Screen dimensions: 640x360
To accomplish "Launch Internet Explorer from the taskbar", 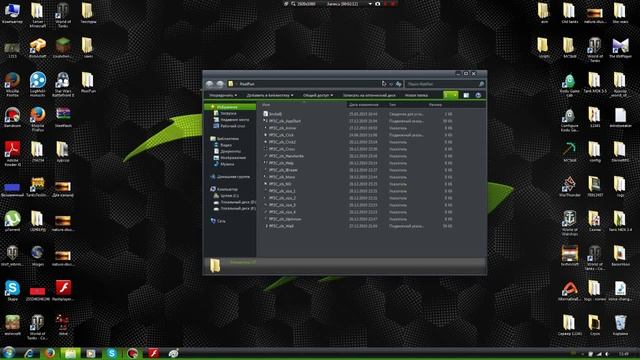I will coord(29,353).
